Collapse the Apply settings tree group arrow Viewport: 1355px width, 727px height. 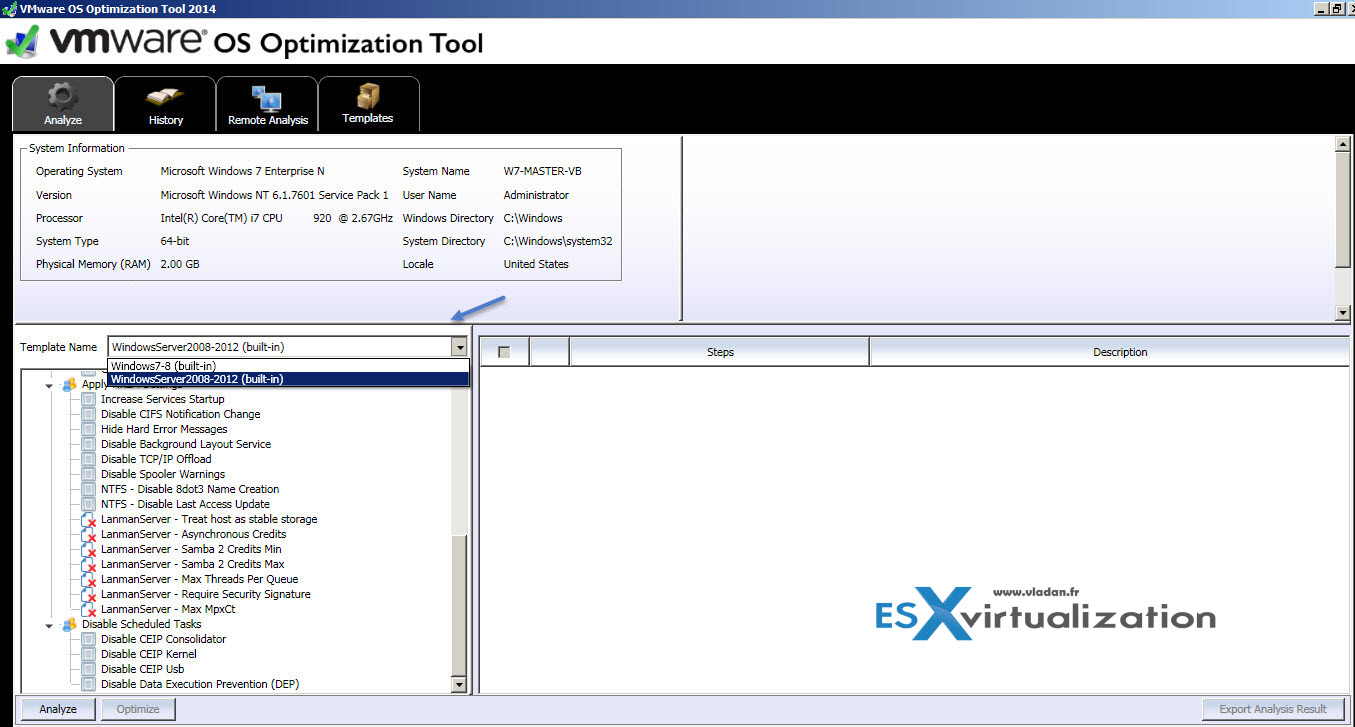[x=49, y=386]
